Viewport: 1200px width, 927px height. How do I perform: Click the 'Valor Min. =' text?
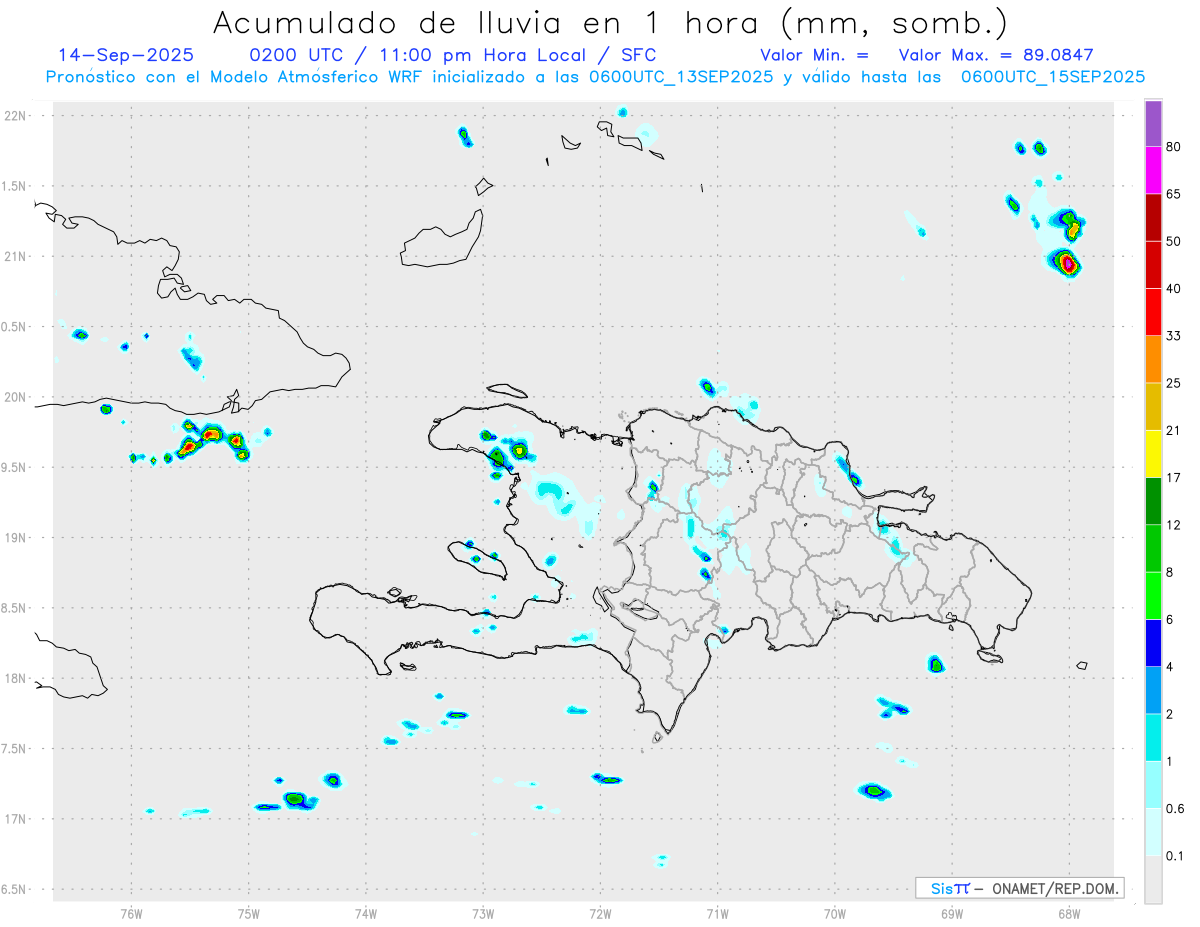click(x=814, y=54)
